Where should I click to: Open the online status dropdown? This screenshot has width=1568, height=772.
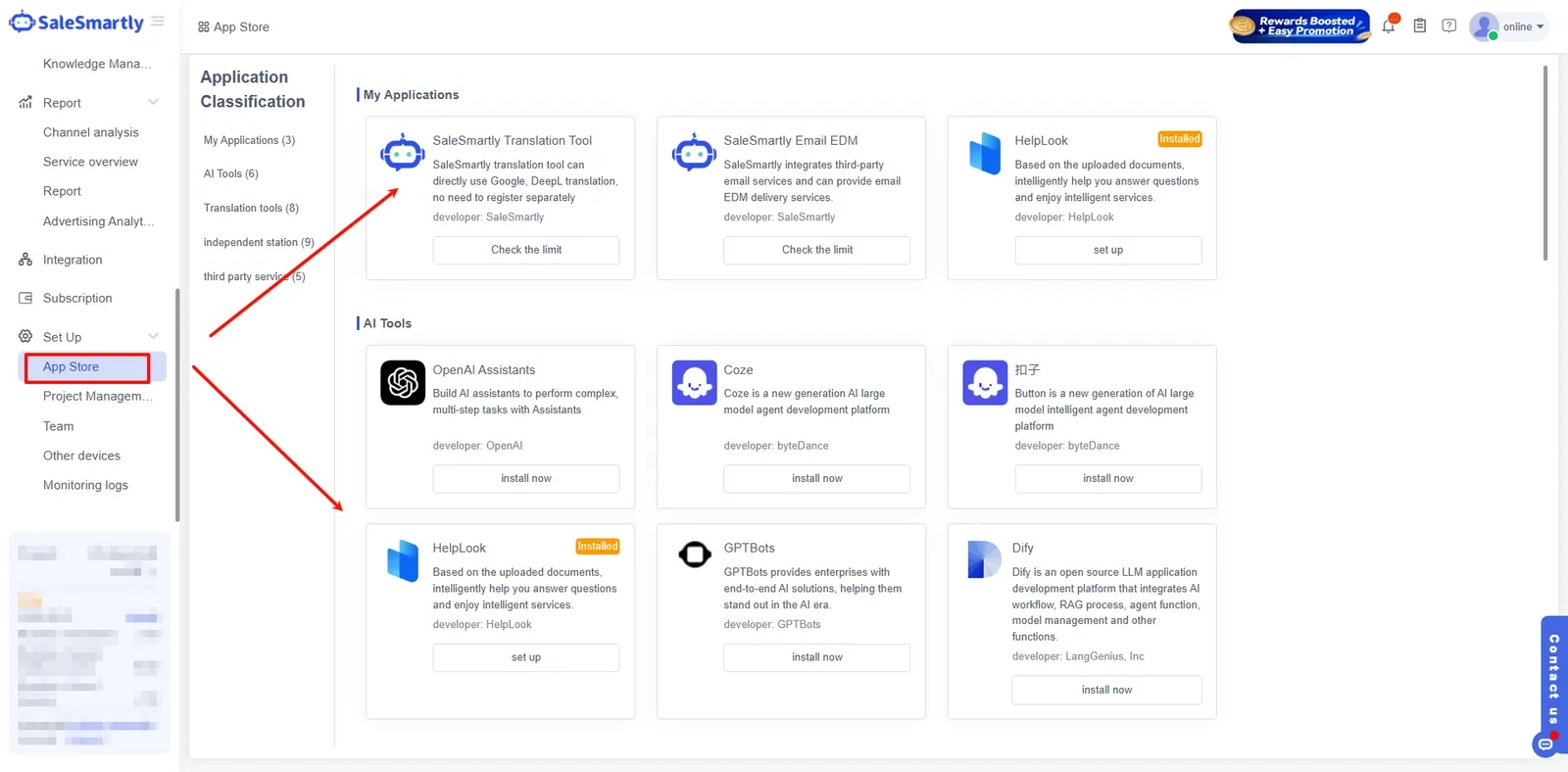pos(1524,26)
